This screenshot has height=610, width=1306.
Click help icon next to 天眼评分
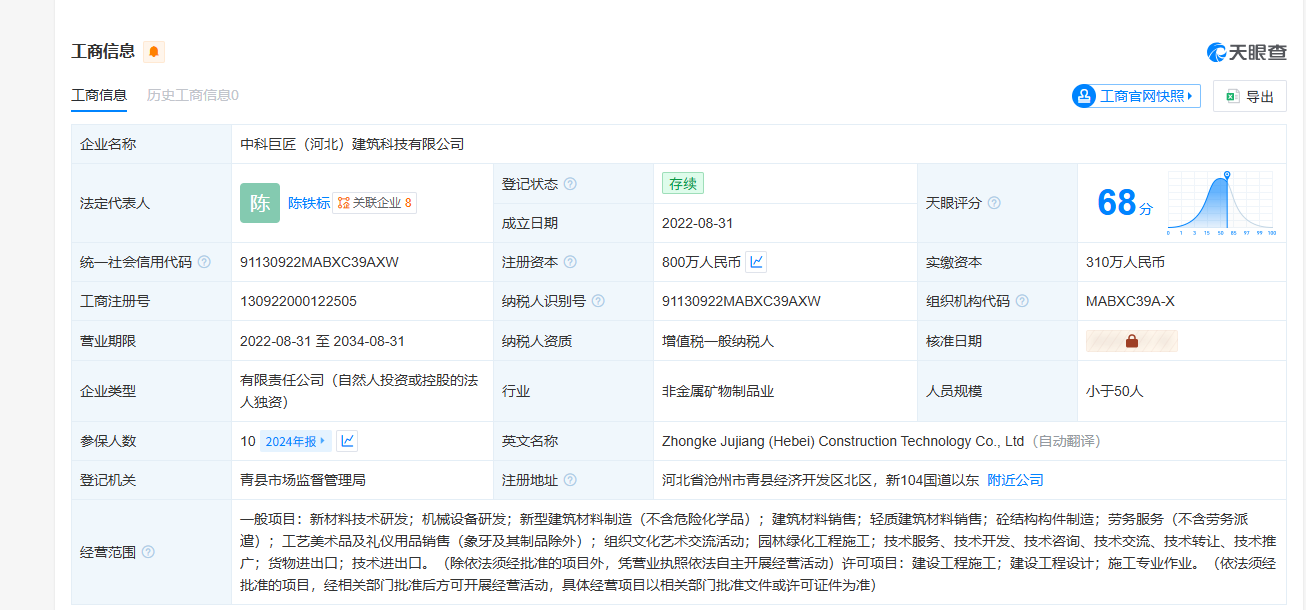pos(994,203)
